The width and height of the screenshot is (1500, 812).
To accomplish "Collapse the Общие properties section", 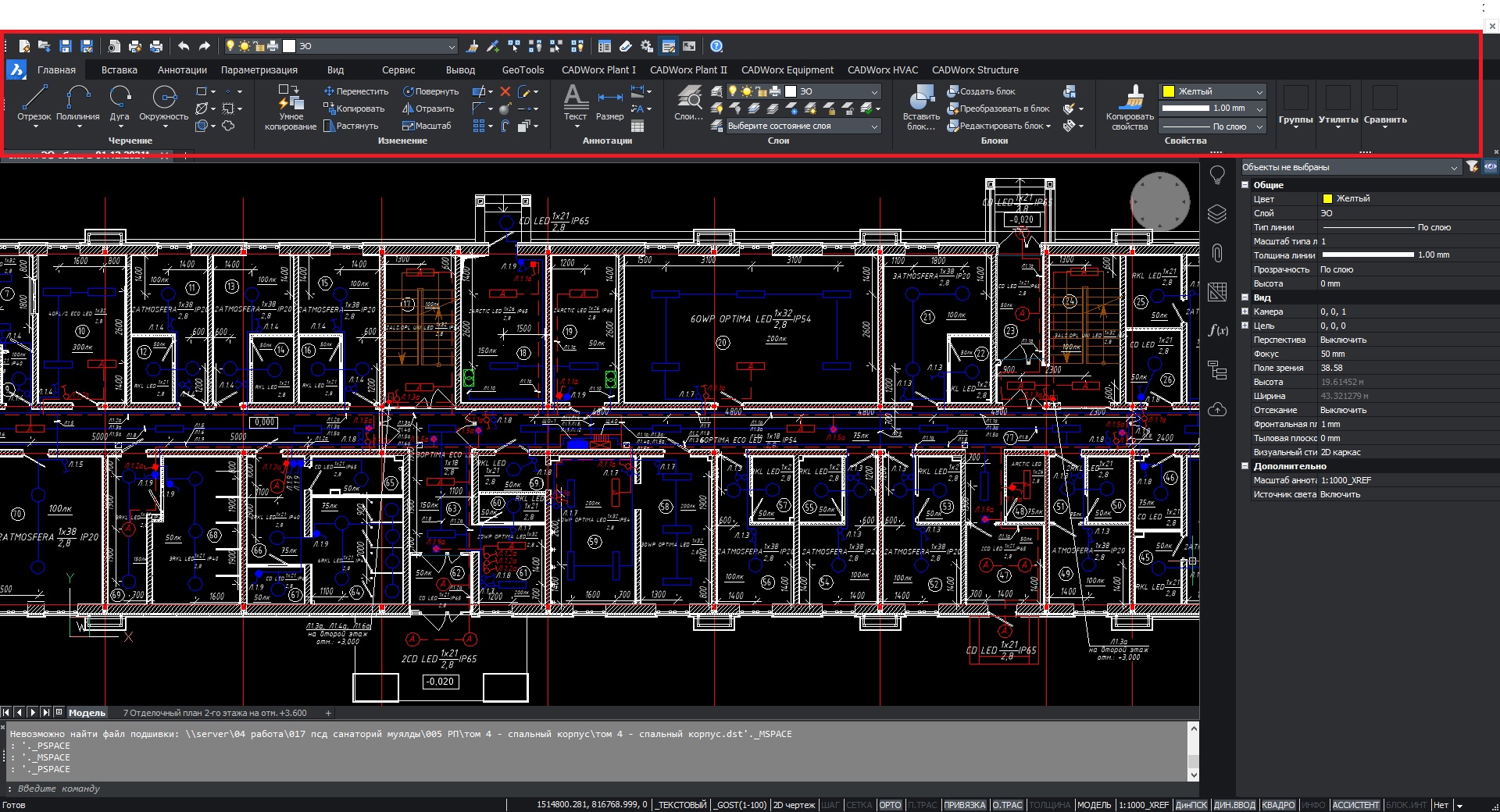I will tap(1245, 185).
